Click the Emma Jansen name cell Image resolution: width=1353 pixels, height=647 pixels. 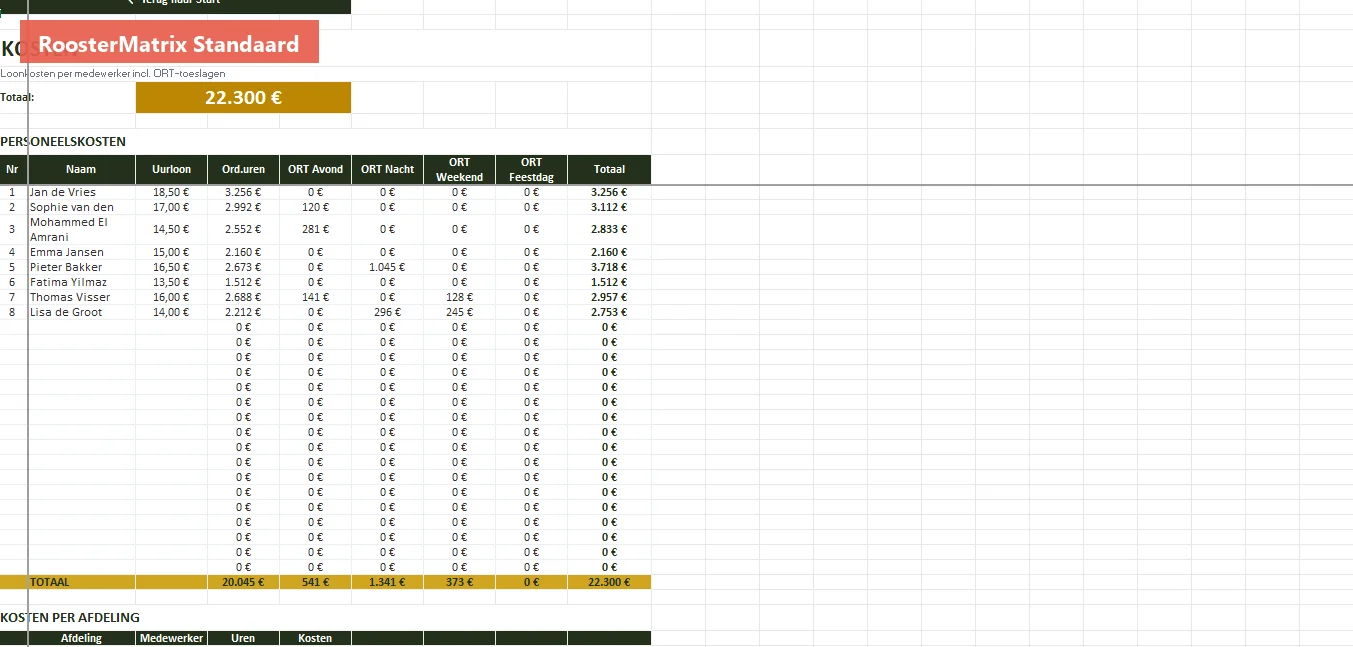81,252
